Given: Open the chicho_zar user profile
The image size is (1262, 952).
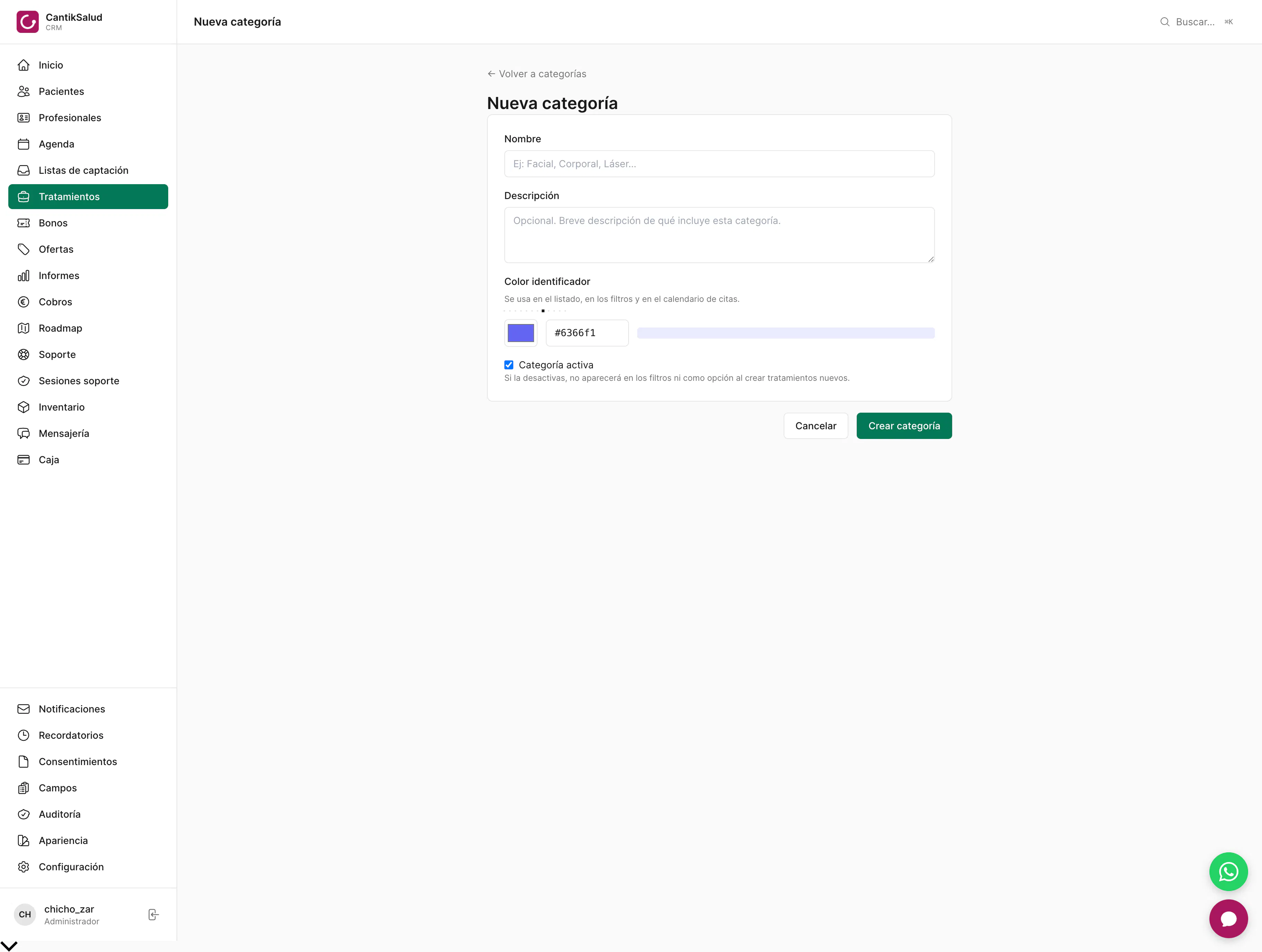Looking at the screenshot, I should 71,914.
